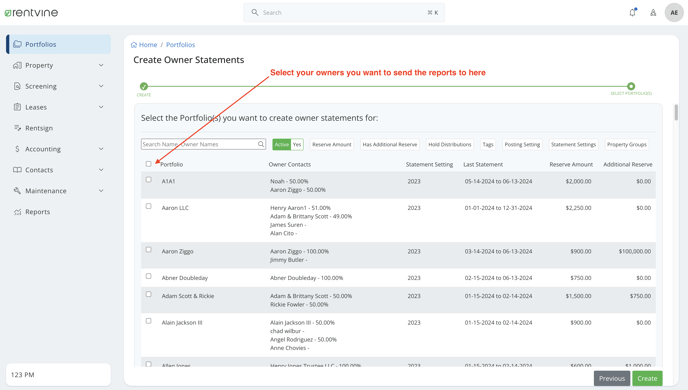Click the Reserve Amount column header
Screen dimensions: 688x390
tap(571, 164)
